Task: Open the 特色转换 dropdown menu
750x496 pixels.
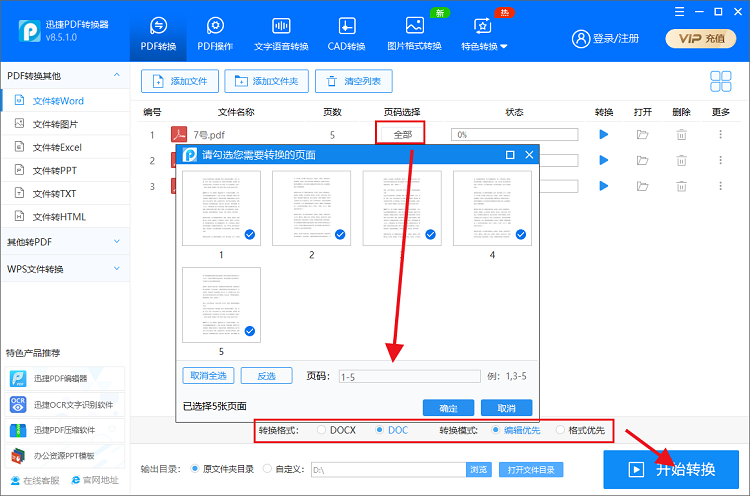Action: click(484, 32)
